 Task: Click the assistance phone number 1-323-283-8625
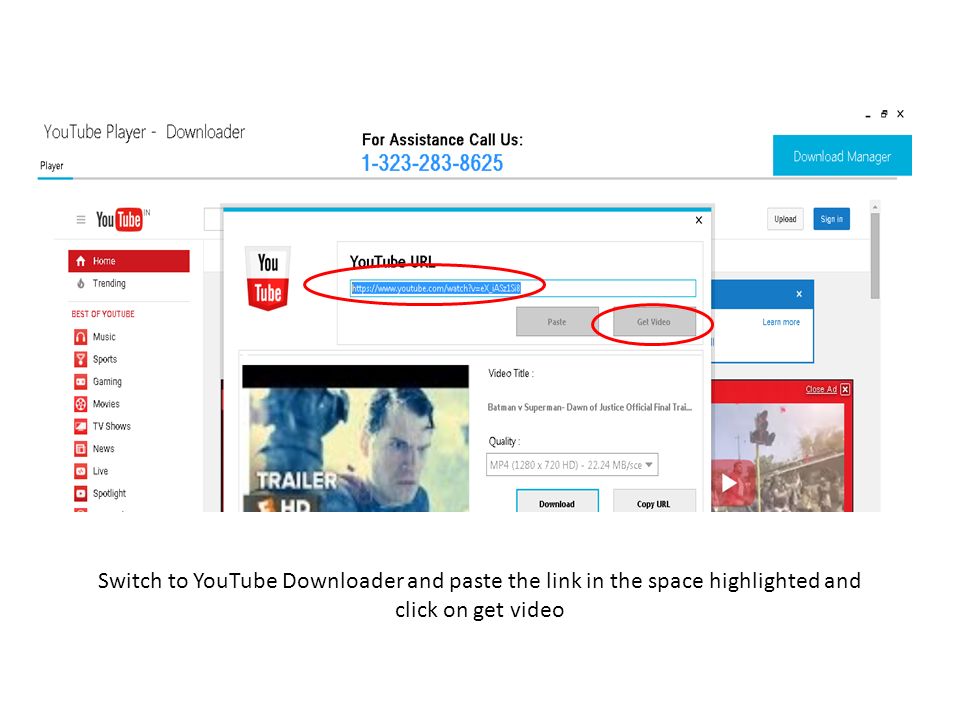[432, 163]
